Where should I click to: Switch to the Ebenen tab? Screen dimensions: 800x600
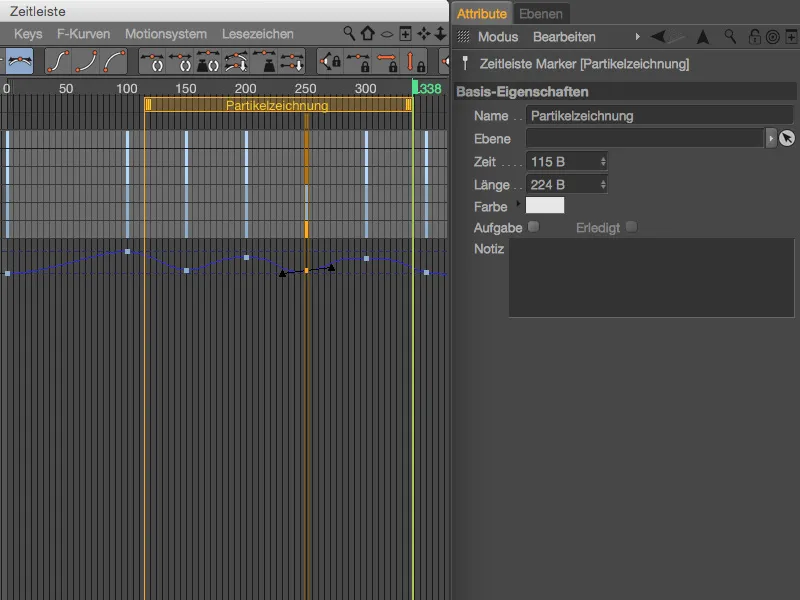tap(539, 13)
